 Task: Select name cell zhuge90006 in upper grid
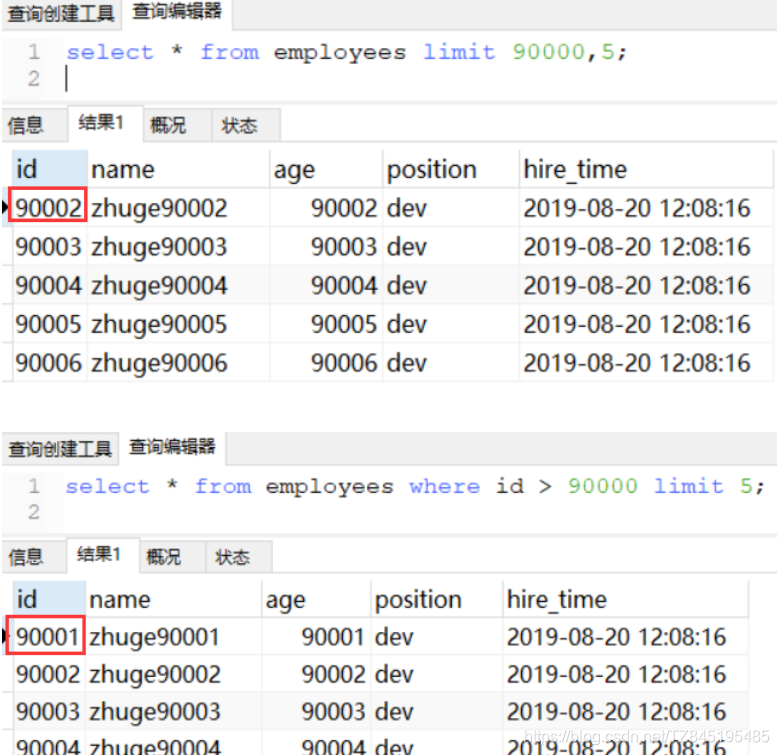pyautogui.click(x=179, y=363)
